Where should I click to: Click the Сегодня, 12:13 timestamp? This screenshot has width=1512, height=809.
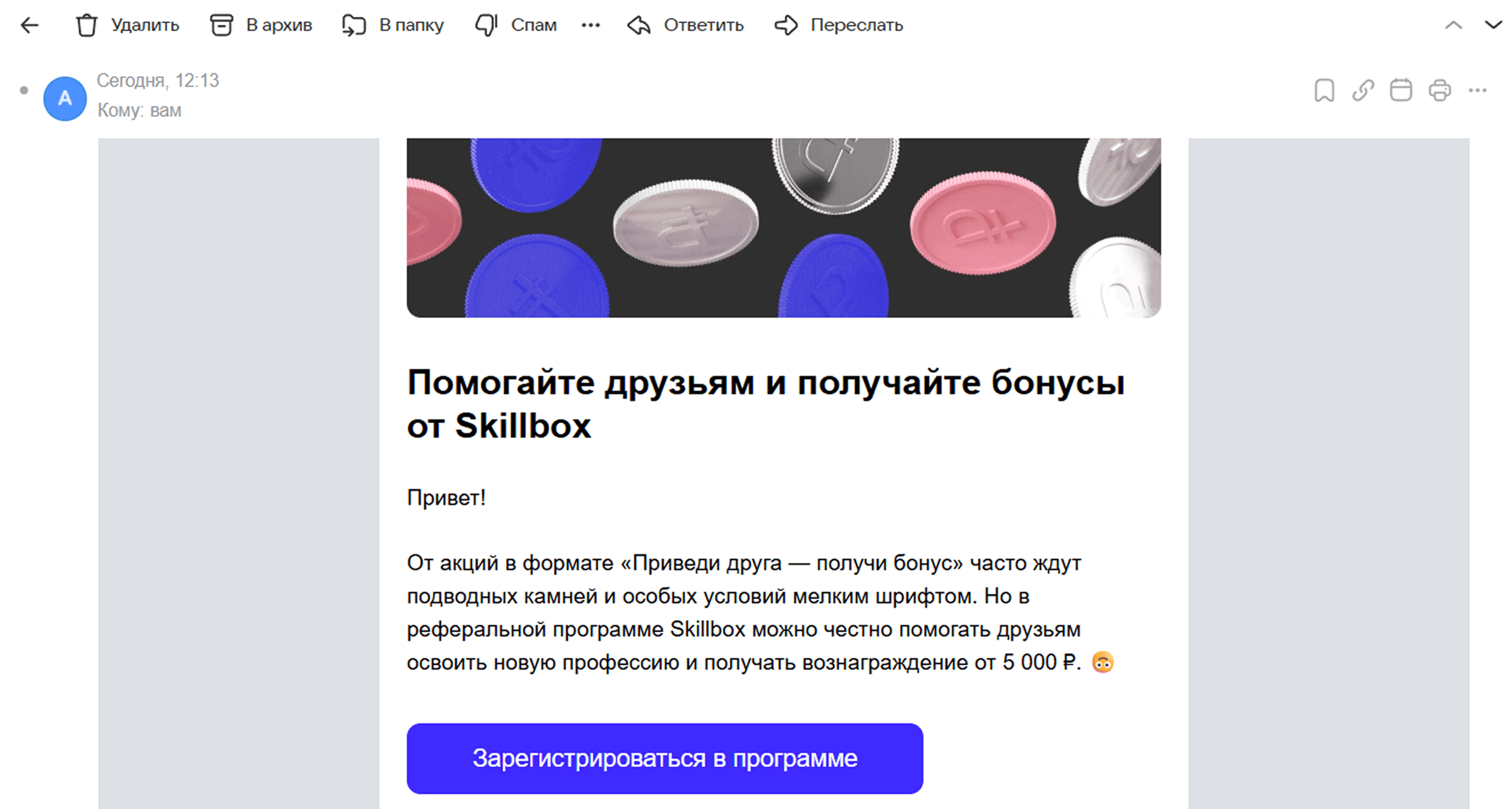tap(158, 81)
